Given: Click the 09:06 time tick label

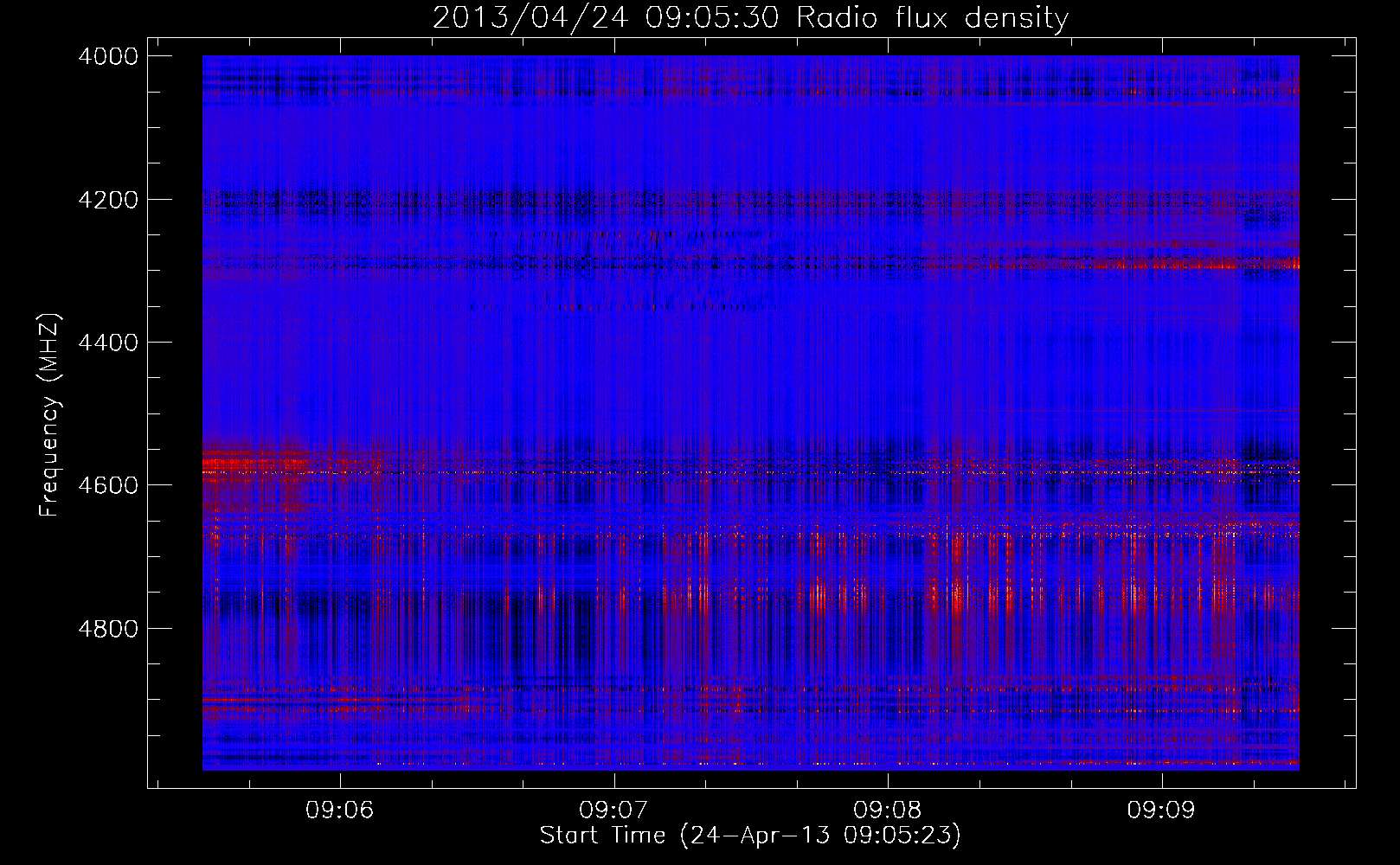Looking at the screenshot, I should click(340, 810).
